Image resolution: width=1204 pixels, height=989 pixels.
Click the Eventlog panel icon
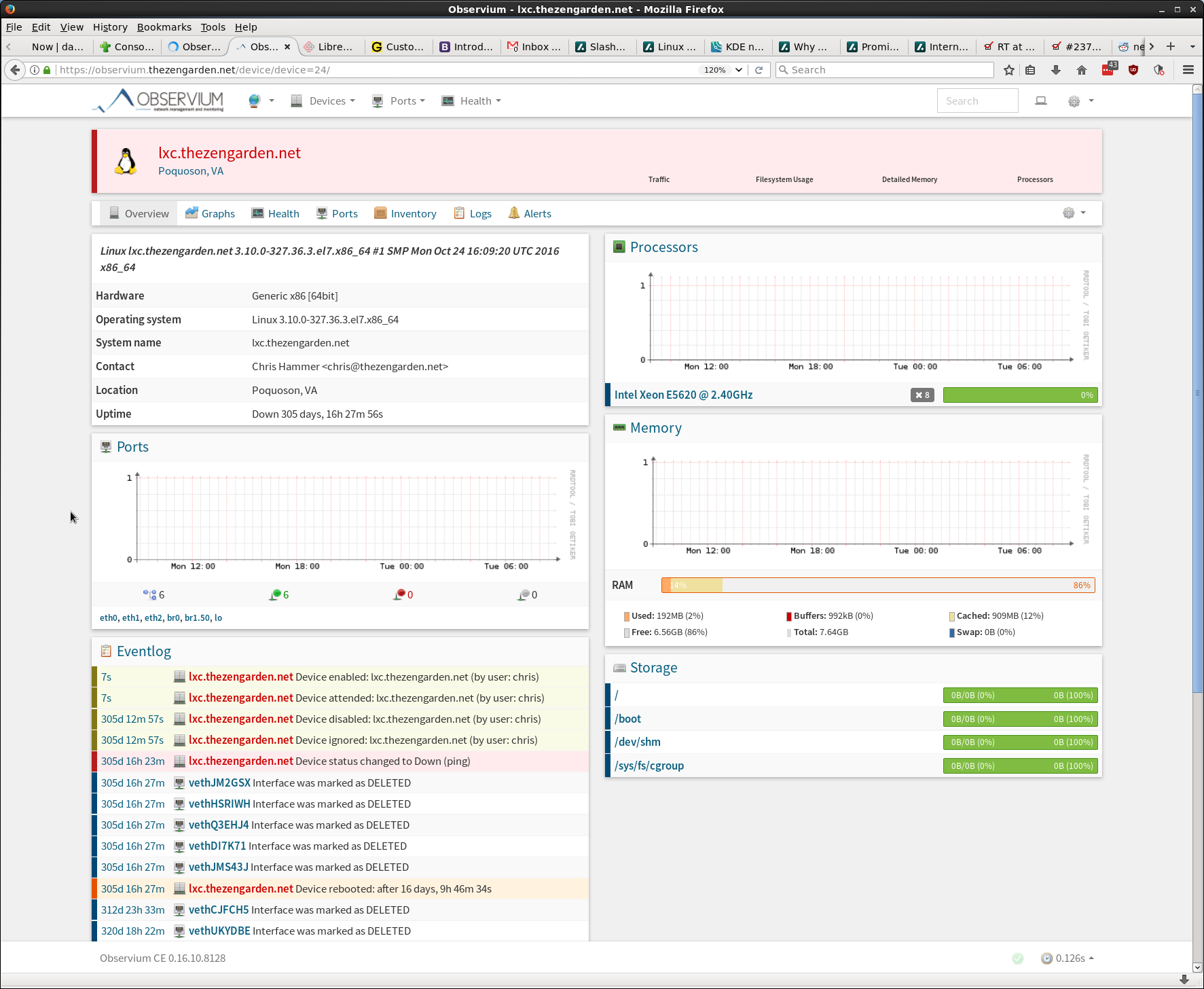click(x=106, y=651)
